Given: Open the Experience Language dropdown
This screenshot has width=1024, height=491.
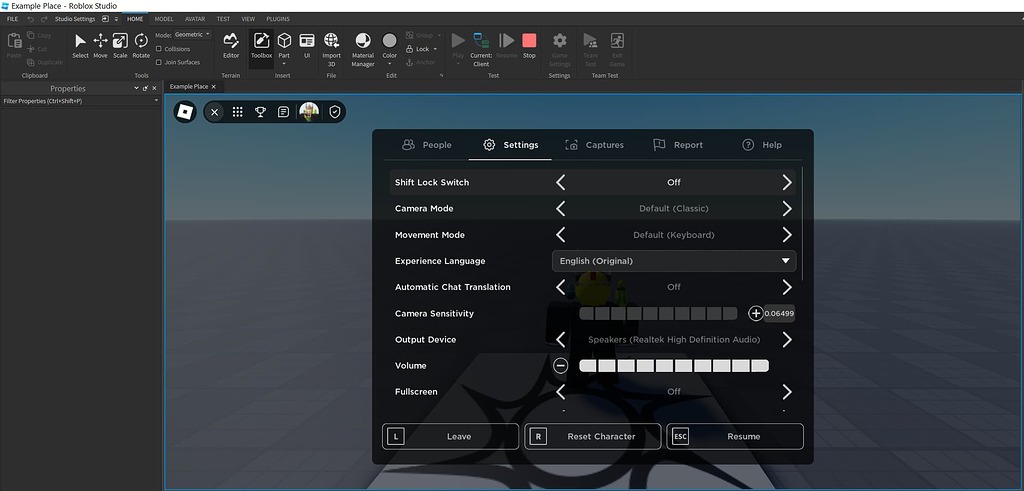Looking at the screenshot, I should [674, 261].
